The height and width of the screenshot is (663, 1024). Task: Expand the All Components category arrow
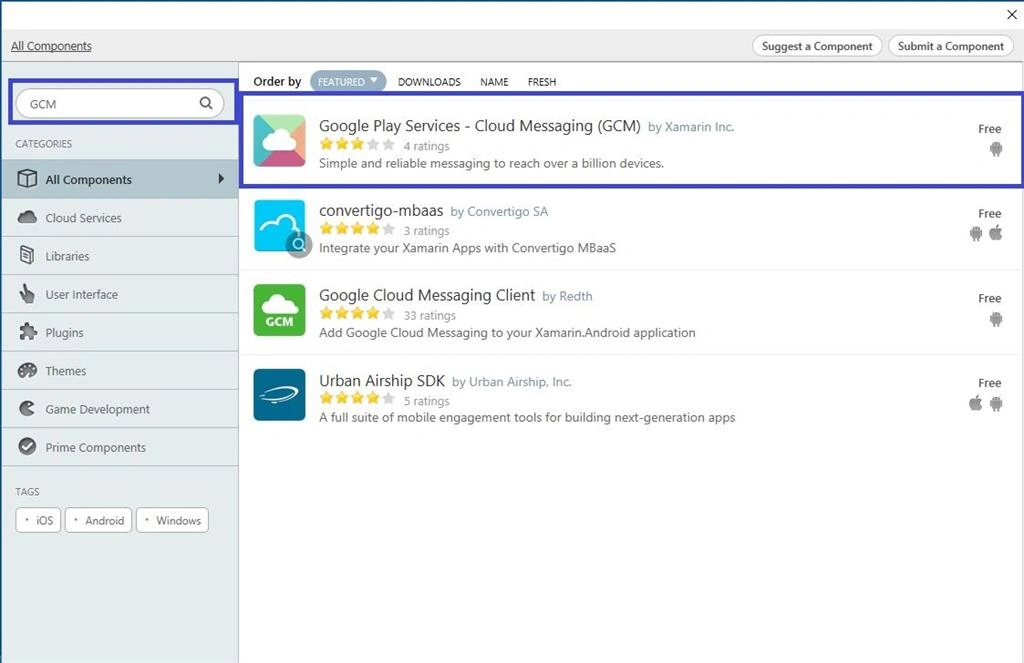pos(221,178)
